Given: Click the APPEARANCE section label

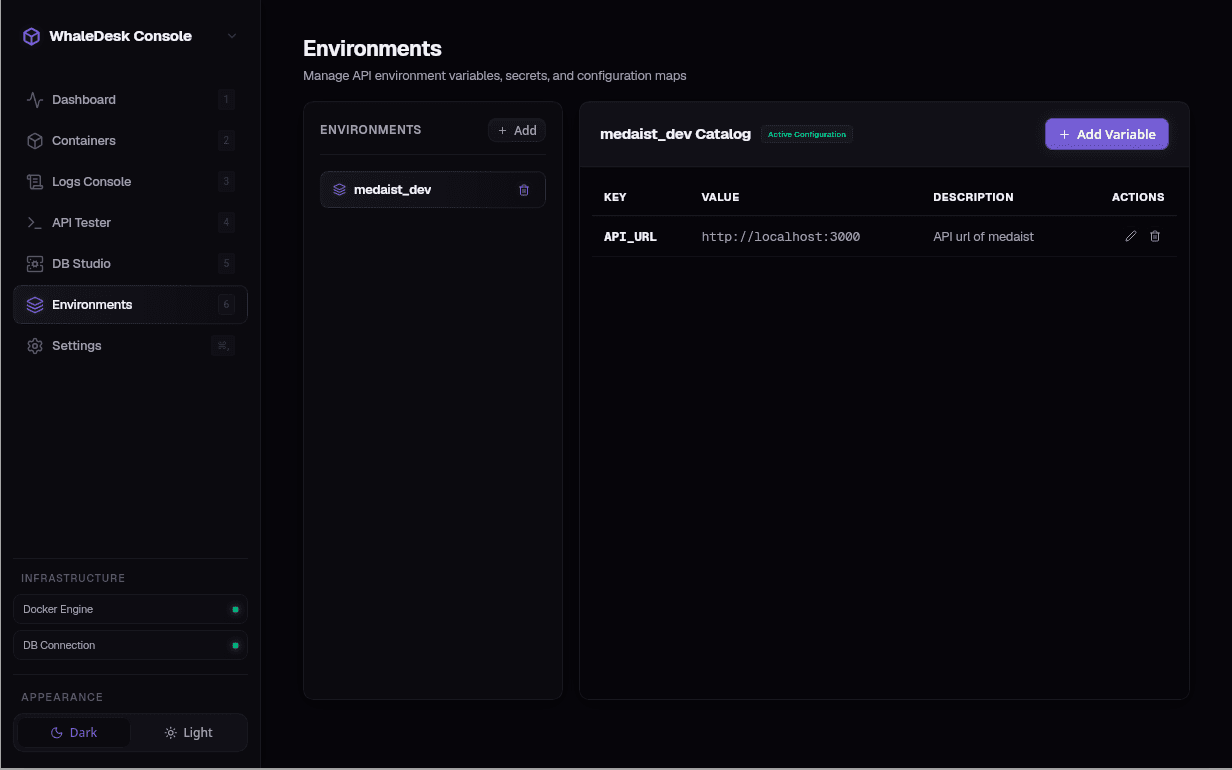Looking at the screenshot, I should click(62, 697).
